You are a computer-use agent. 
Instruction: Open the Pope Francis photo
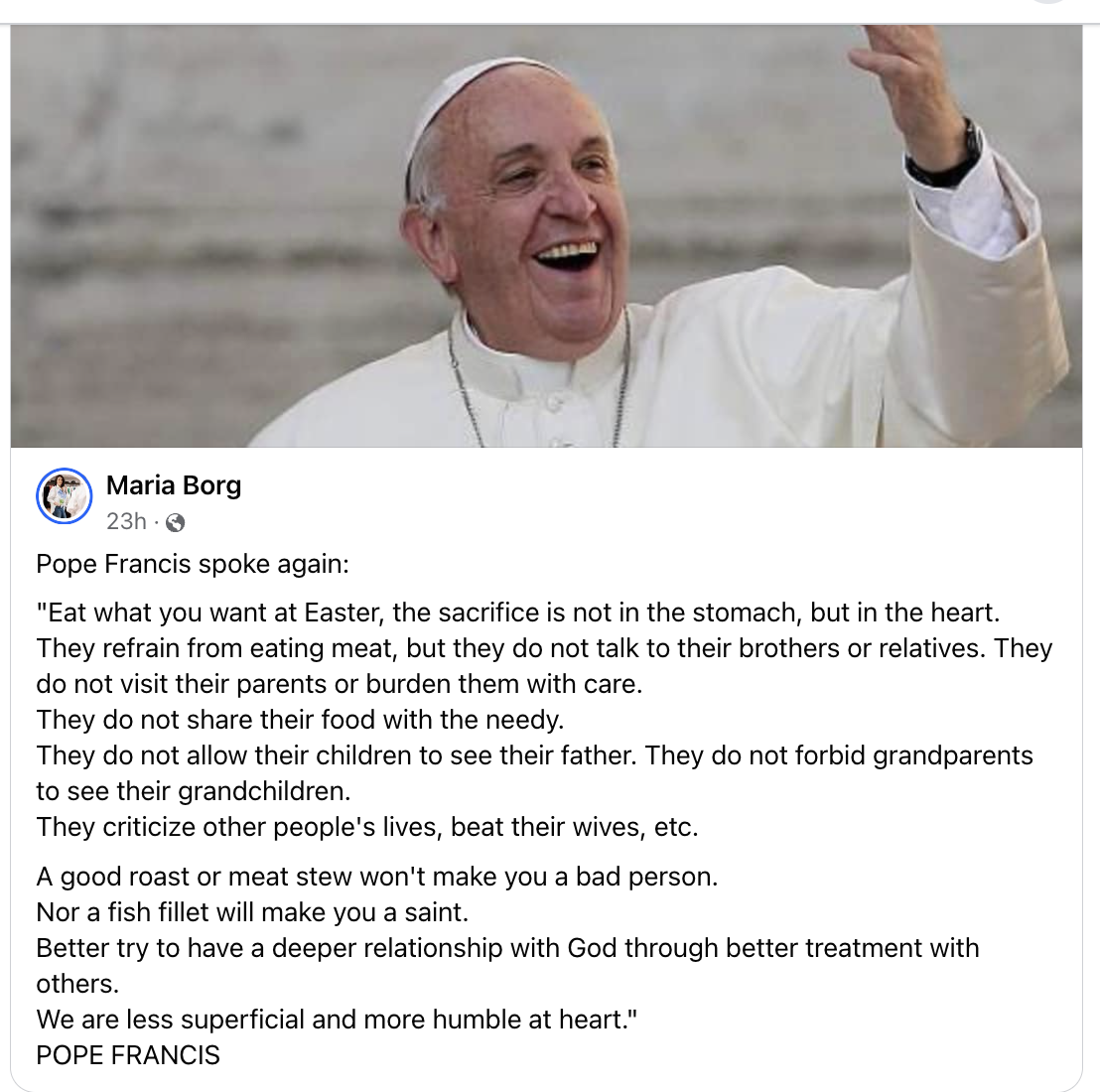(x=546, y=235)
